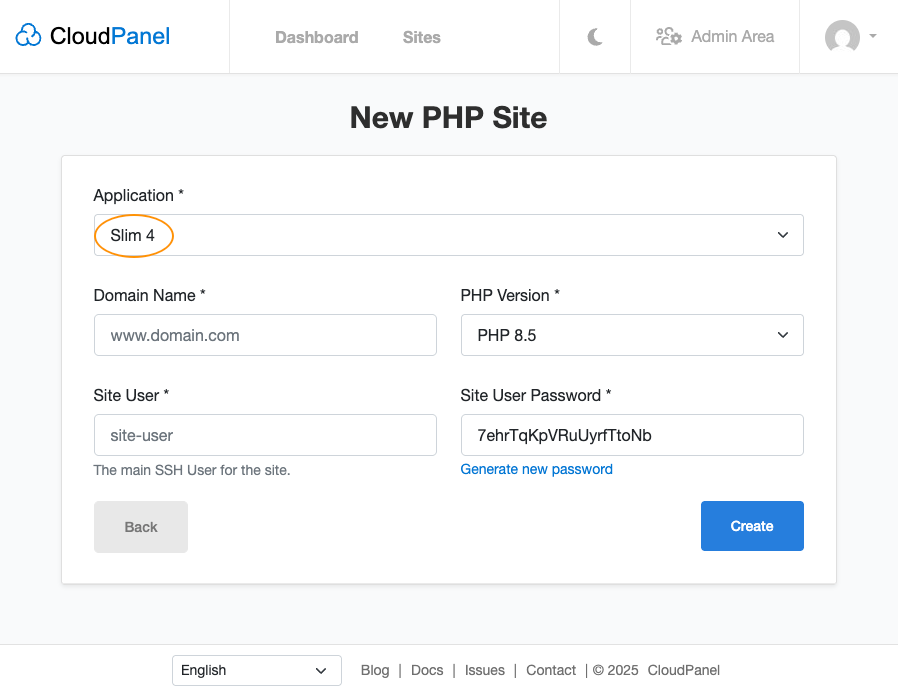
Task: Open the PHP Version dropdown
Action: (x=631, y=334)
